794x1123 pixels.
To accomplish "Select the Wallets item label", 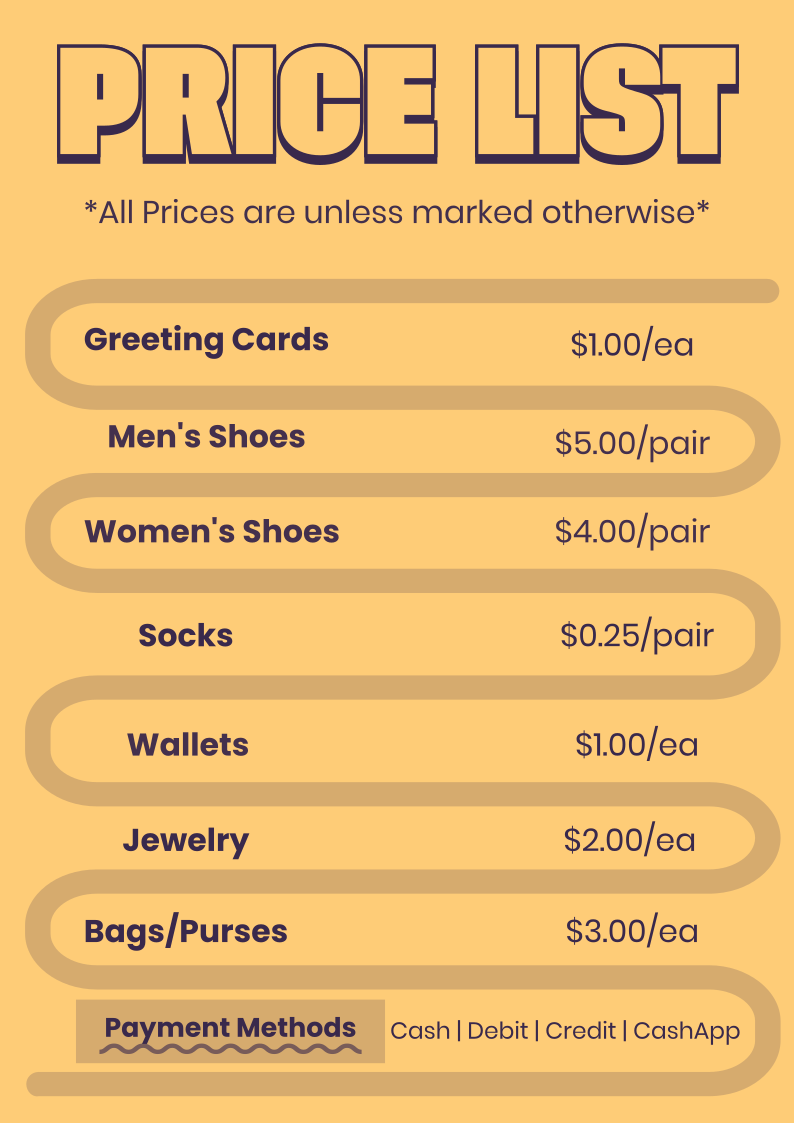I will point(188,745).
